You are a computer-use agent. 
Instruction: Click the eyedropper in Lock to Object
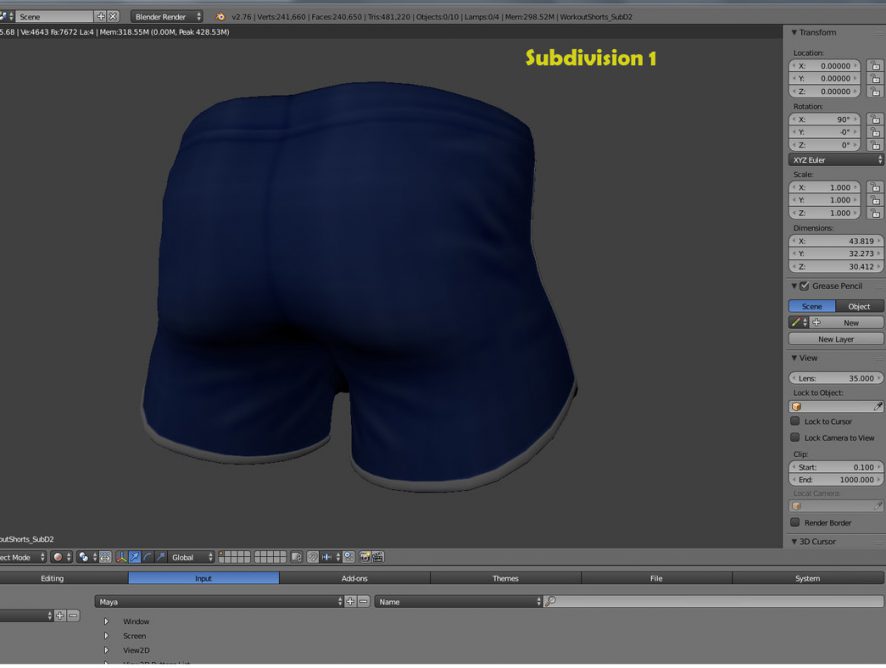point(878,407)
